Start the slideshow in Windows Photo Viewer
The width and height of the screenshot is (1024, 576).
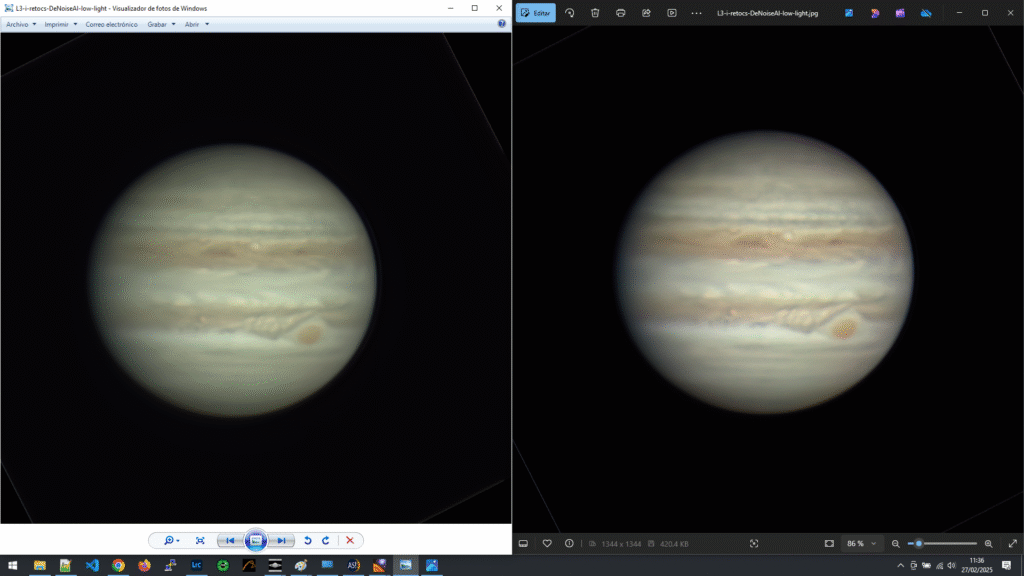(256, 540)
